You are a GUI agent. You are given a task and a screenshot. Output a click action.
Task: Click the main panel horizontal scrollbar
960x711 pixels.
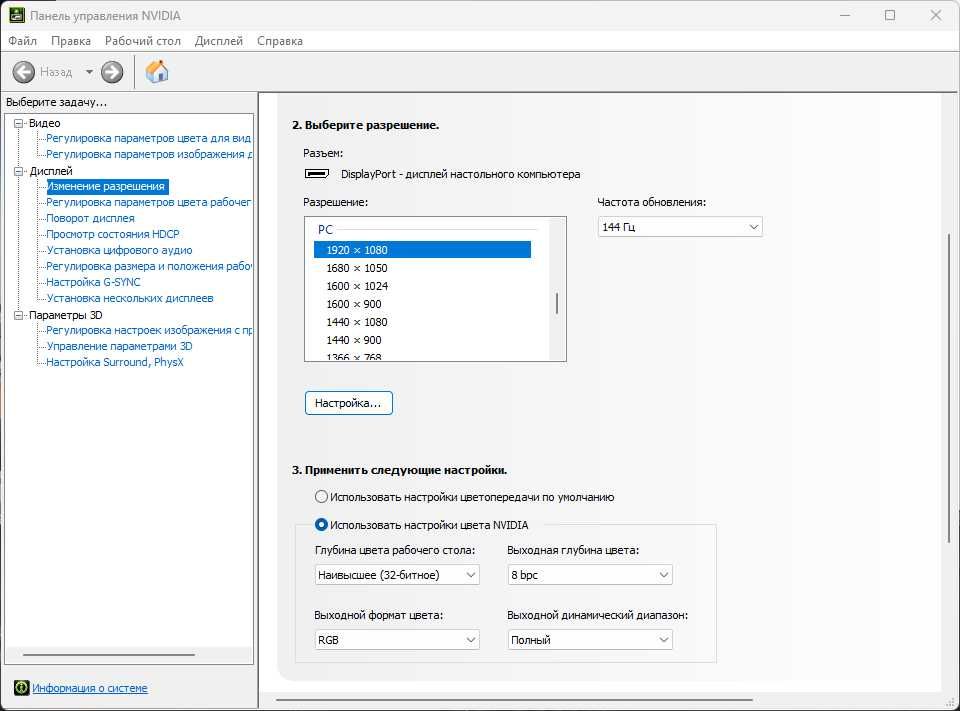[x=514, y=699]
